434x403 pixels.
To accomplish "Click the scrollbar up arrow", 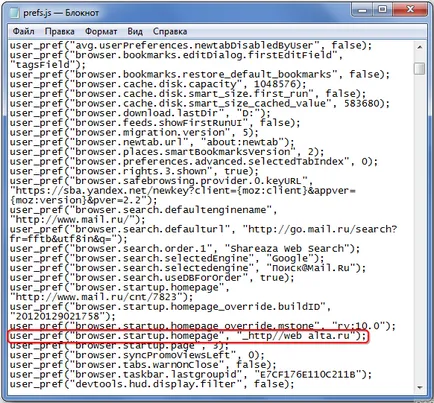I will 420,47.
